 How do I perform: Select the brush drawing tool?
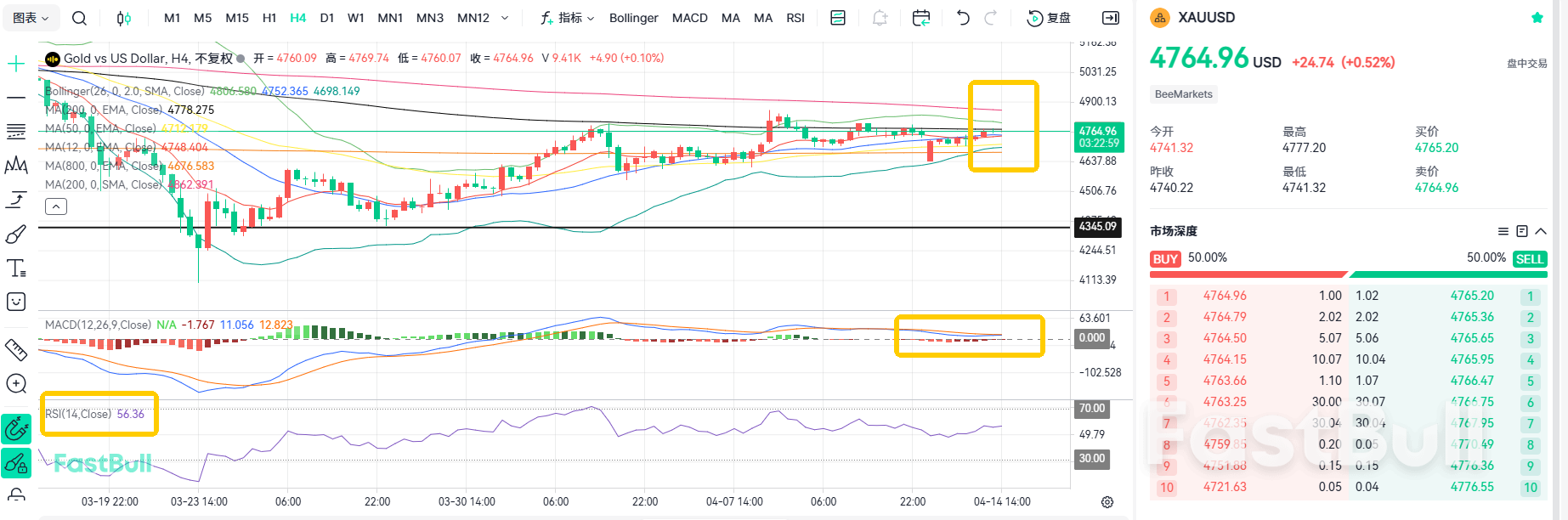(16, 235)
